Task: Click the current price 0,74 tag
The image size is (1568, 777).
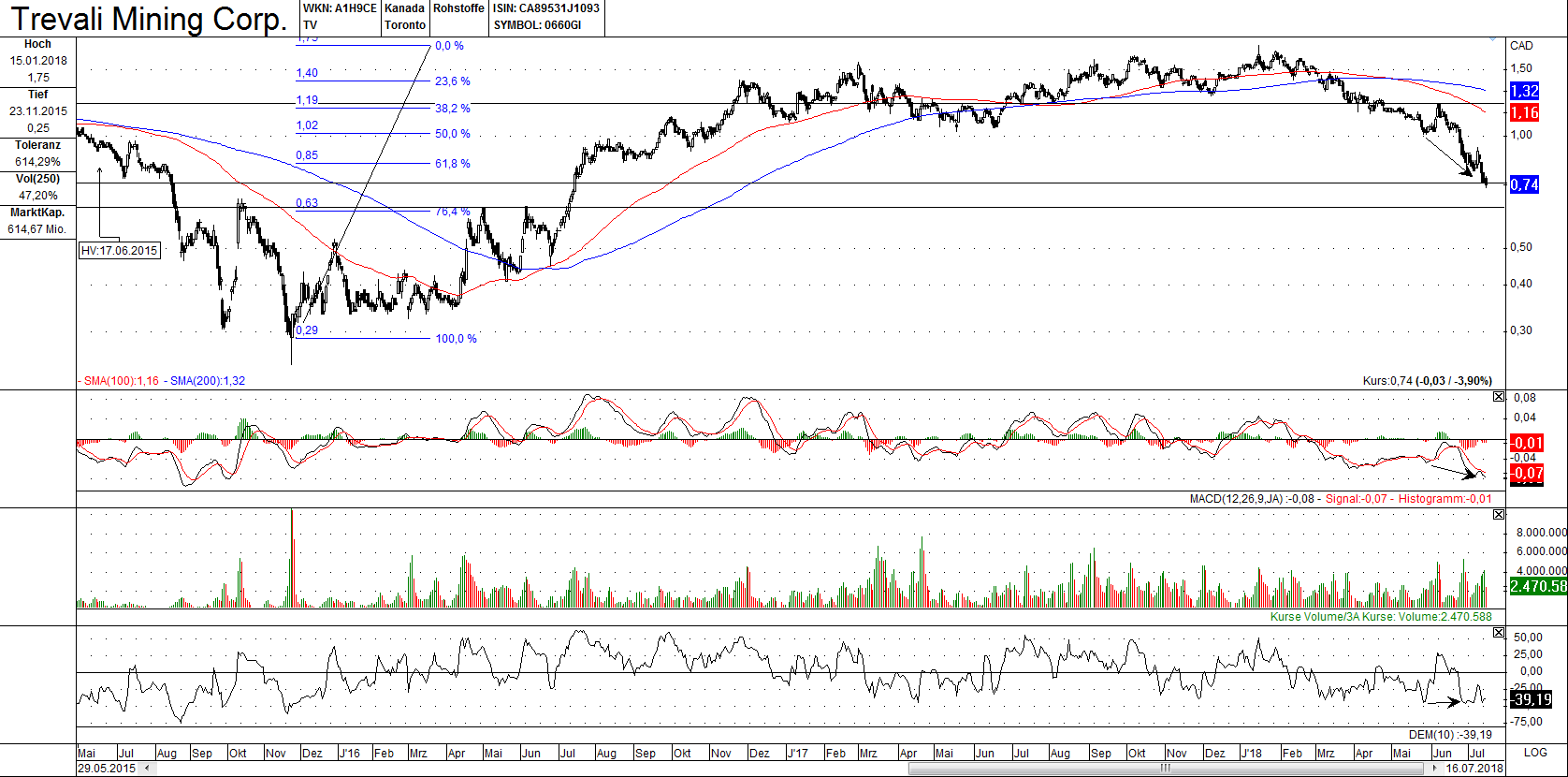Action: tap(1524, 184)
